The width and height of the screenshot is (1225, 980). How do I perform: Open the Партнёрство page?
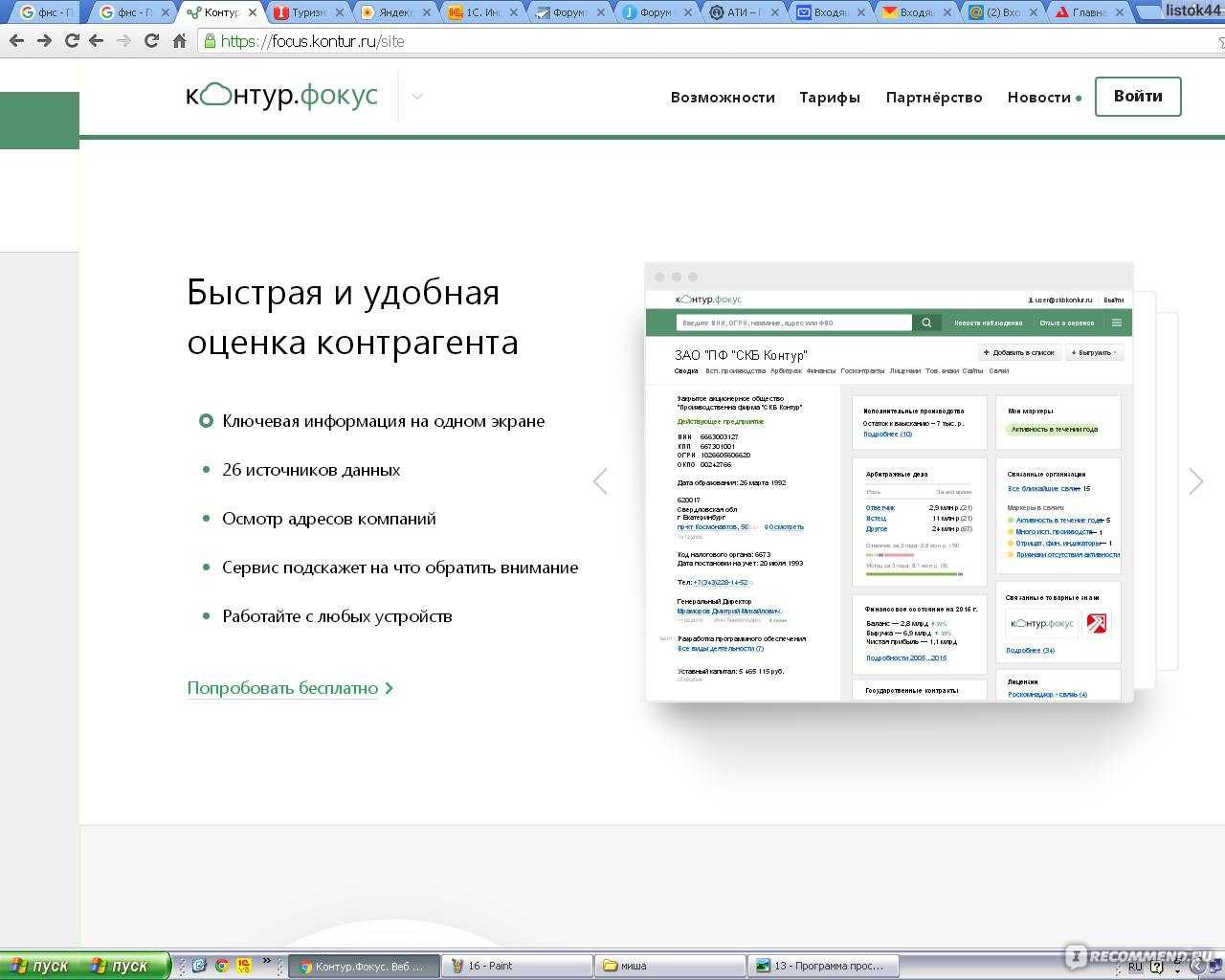(934, 97)
